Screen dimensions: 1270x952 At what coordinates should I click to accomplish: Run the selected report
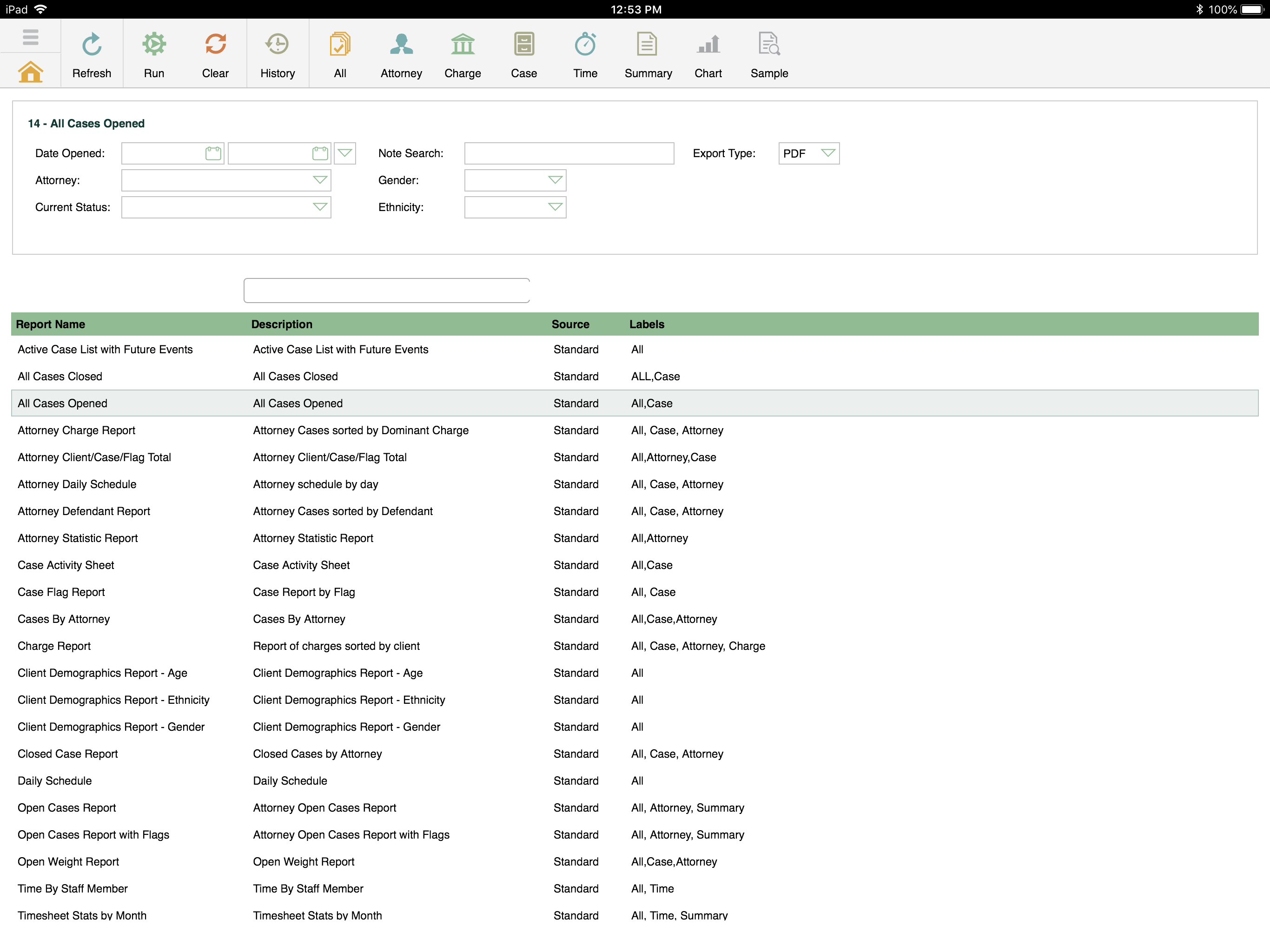pyautogui.click(x=154, y=55)
